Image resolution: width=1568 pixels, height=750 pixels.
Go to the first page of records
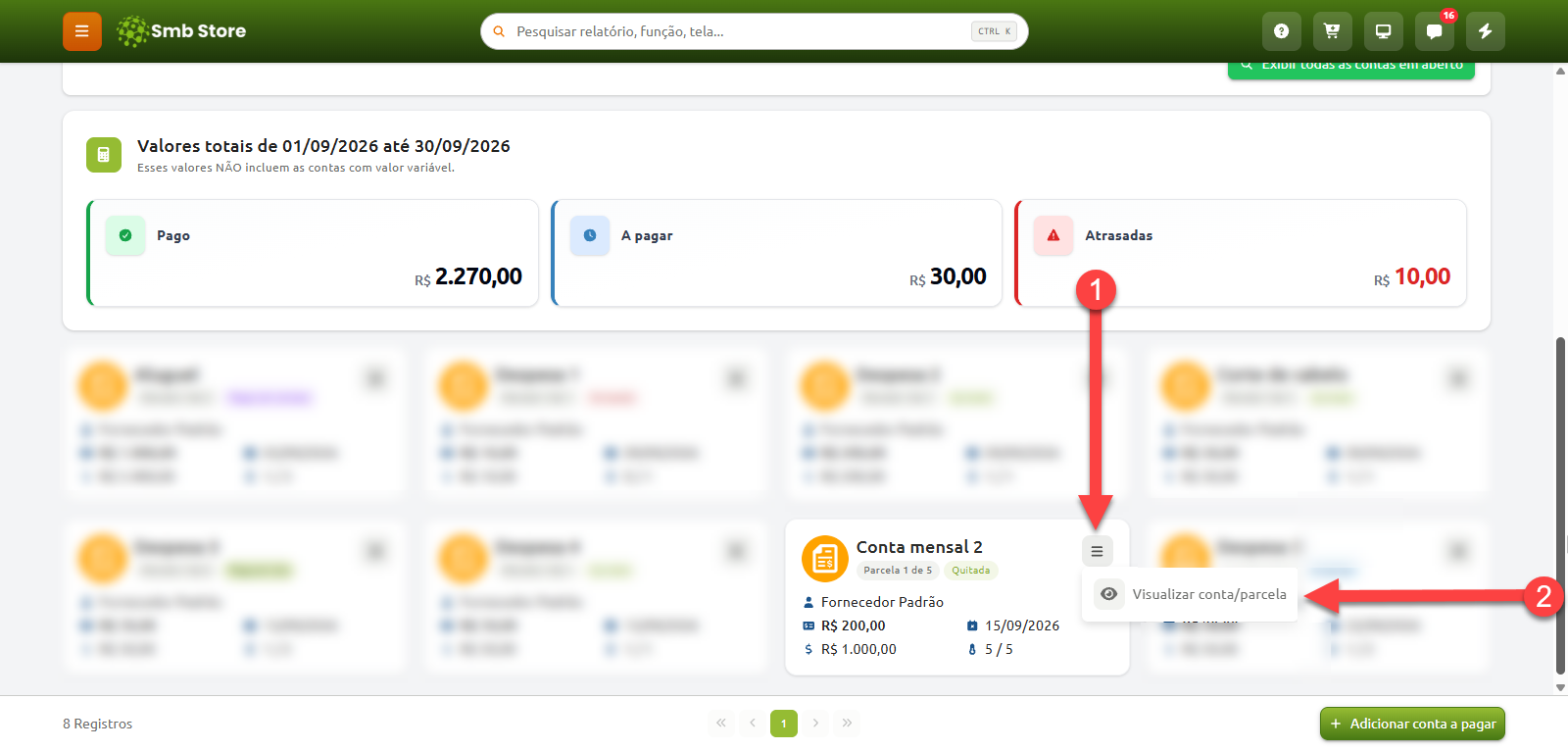coord(721,724)
